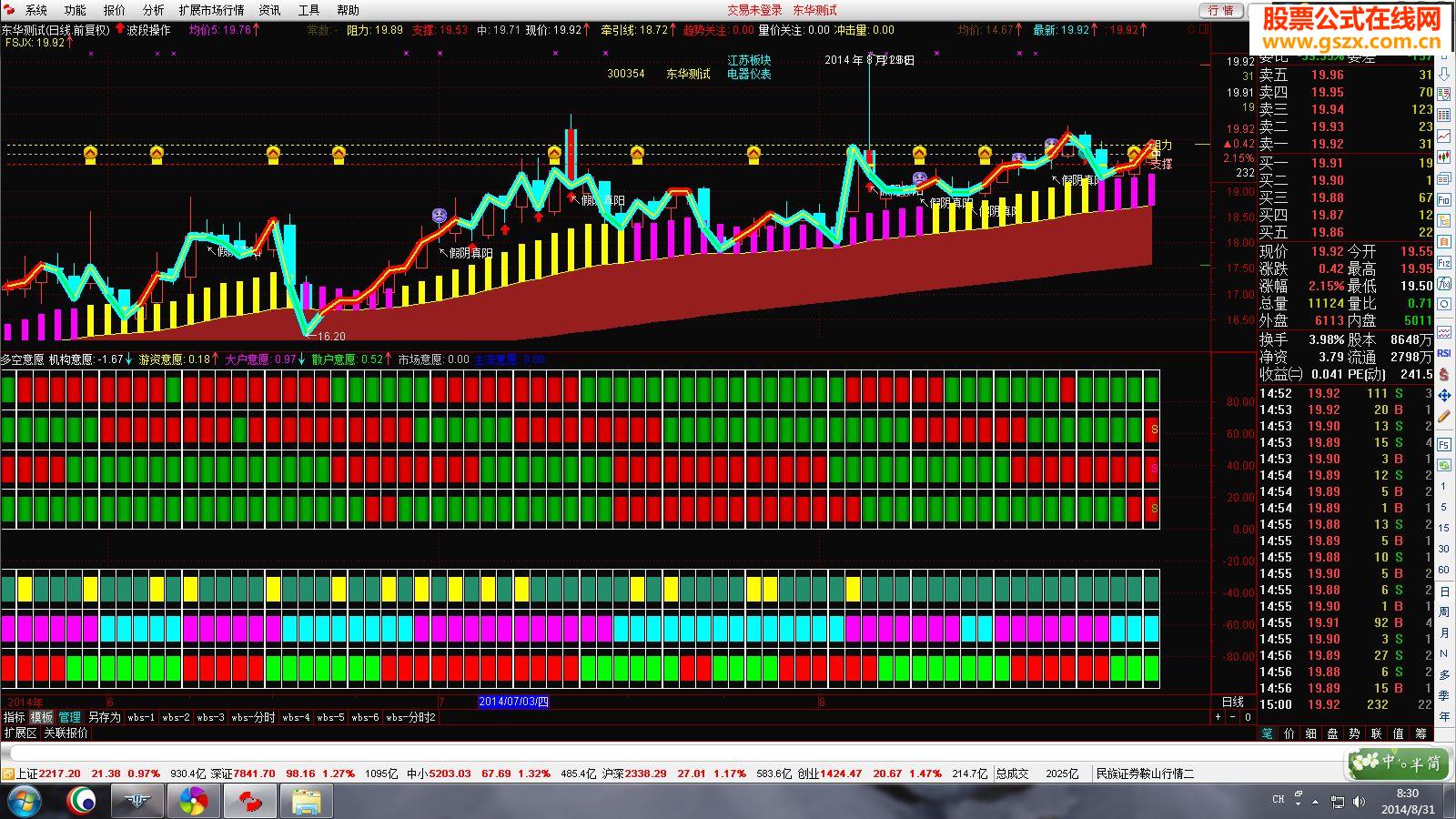Click the 行情 button at top right
Viewport: 1456px width, 819px height.
tap(1221, 10)
